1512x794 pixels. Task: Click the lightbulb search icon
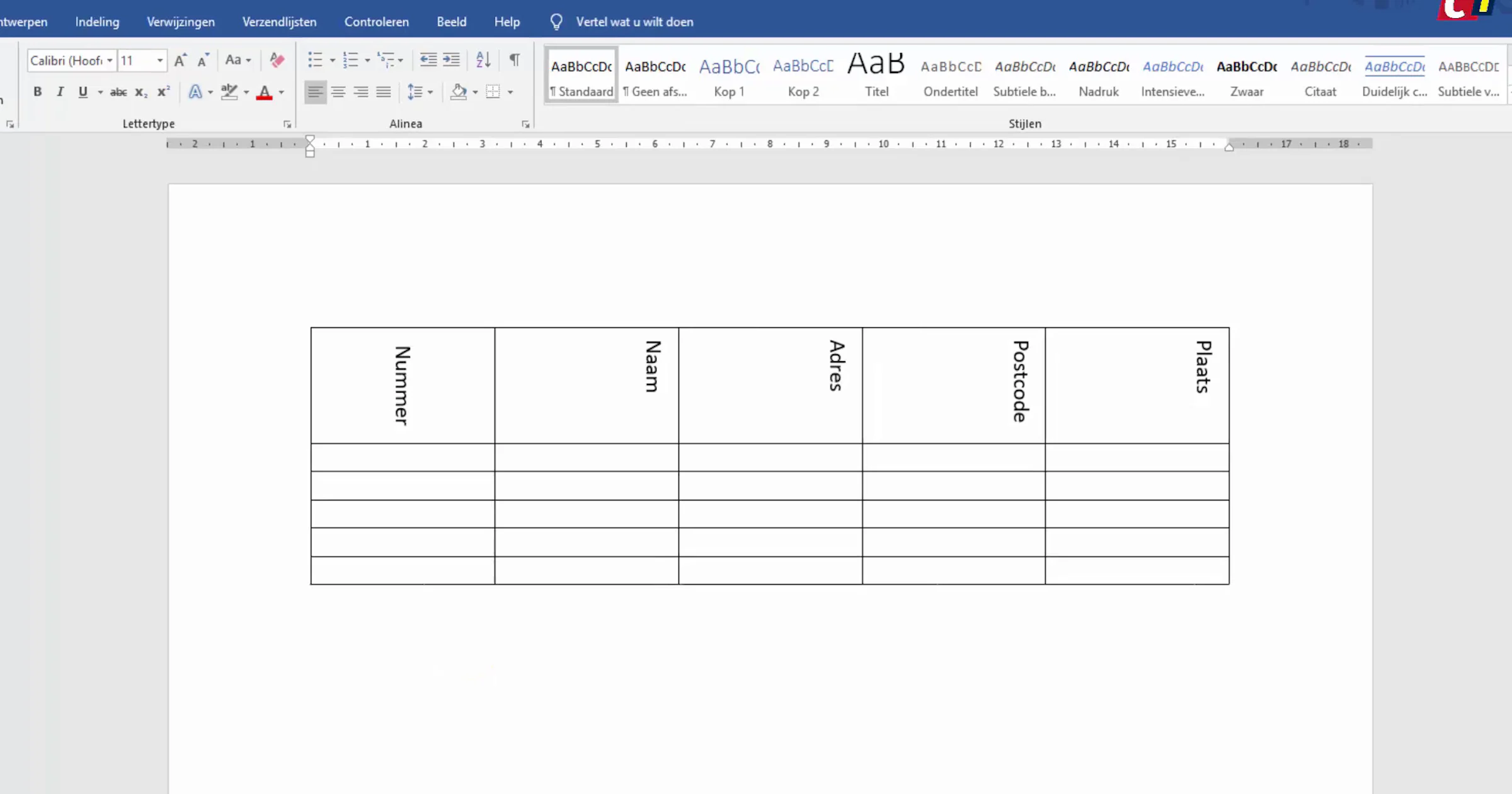[556, 21]
